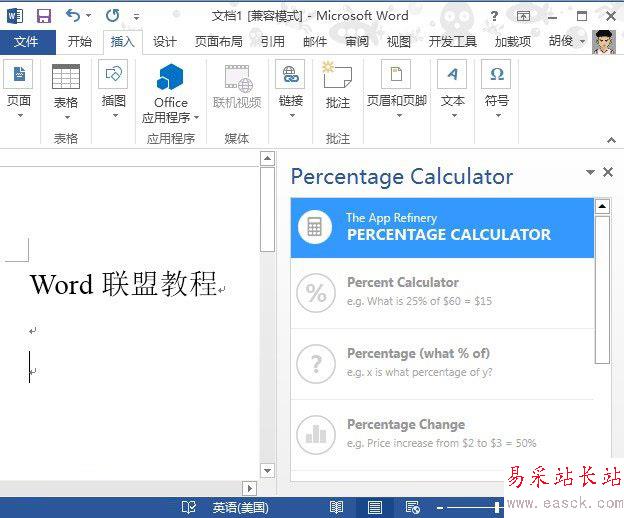Click the task pane scroll up arrow
624x518 pixels.
tap(602, 206)
